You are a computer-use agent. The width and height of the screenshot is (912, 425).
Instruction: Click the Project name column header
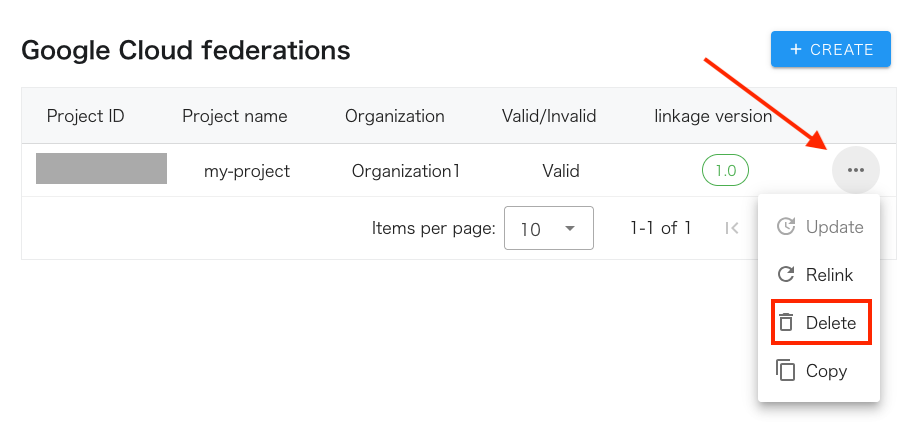[x=234, y=116]
